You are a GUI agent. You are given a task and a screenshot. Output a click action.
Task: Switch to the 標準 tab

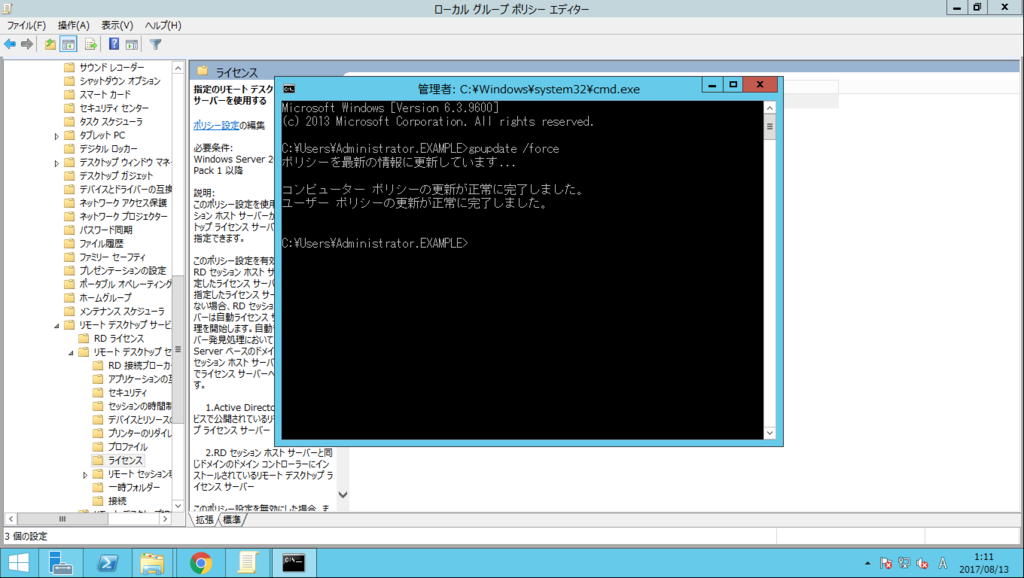[232, 520]
